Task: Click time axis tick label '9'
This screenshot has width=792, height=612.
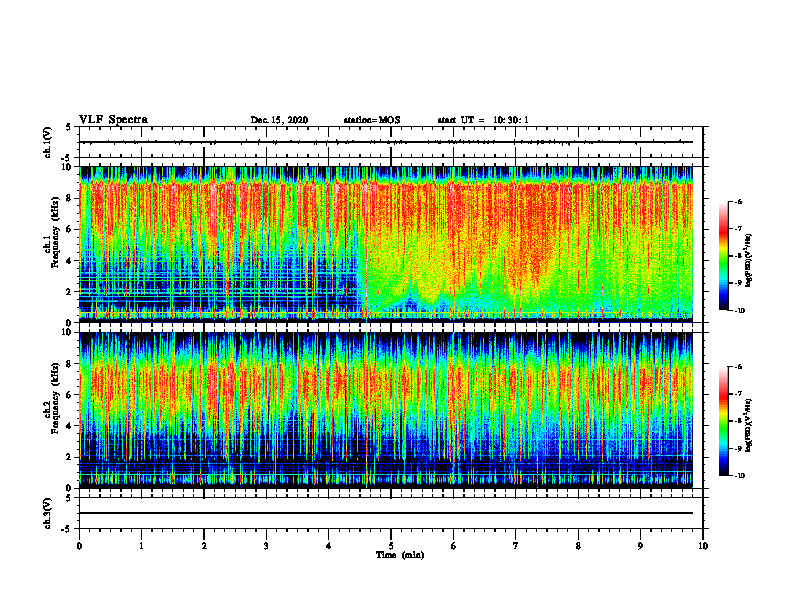Action: coord(640,545)
